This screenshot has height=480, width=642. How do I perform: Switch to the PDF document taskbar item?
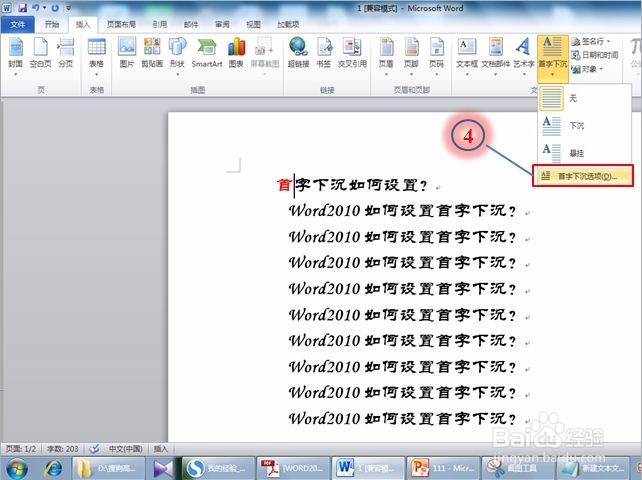(x=292, y=469)
